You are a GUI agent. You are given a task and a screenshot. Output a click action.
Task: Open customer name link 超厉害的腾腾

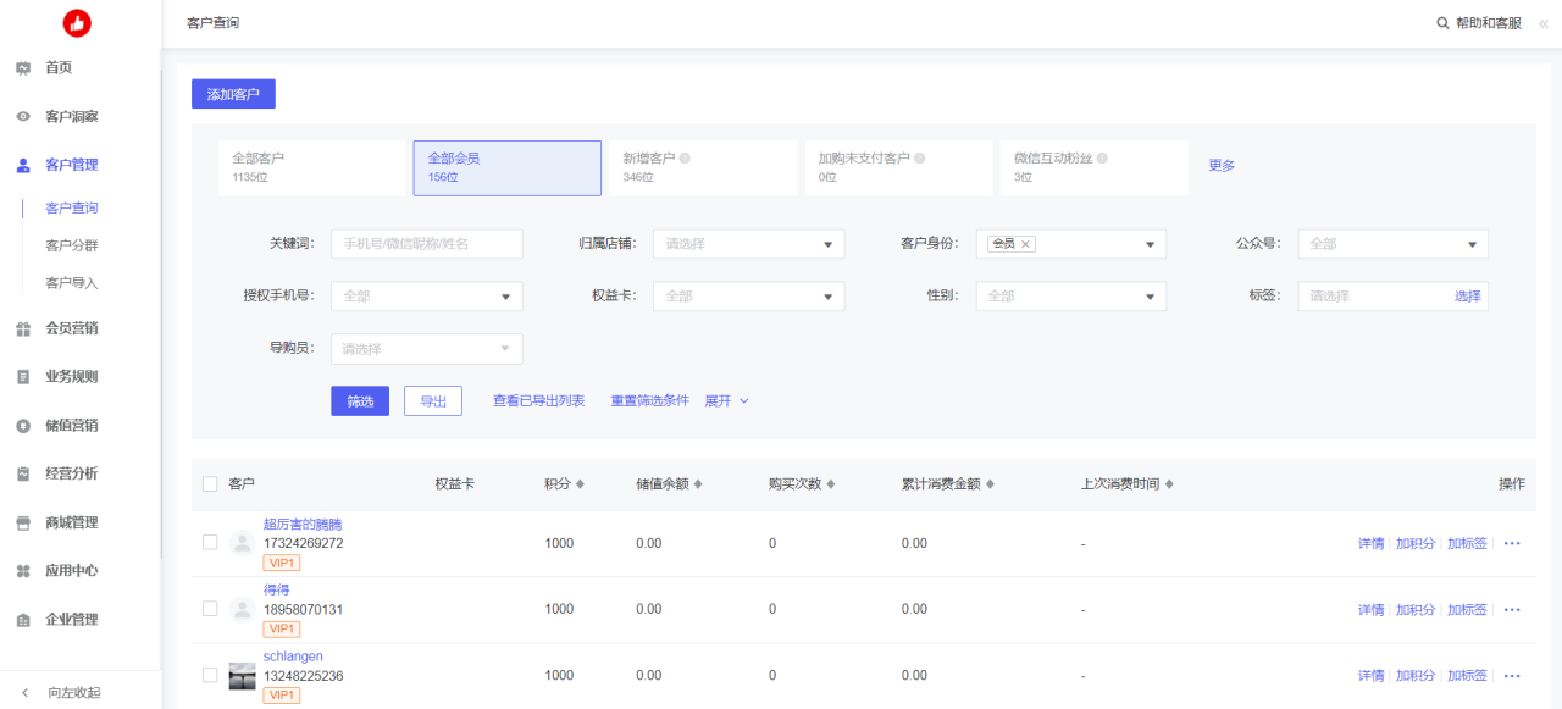[303, 525]
